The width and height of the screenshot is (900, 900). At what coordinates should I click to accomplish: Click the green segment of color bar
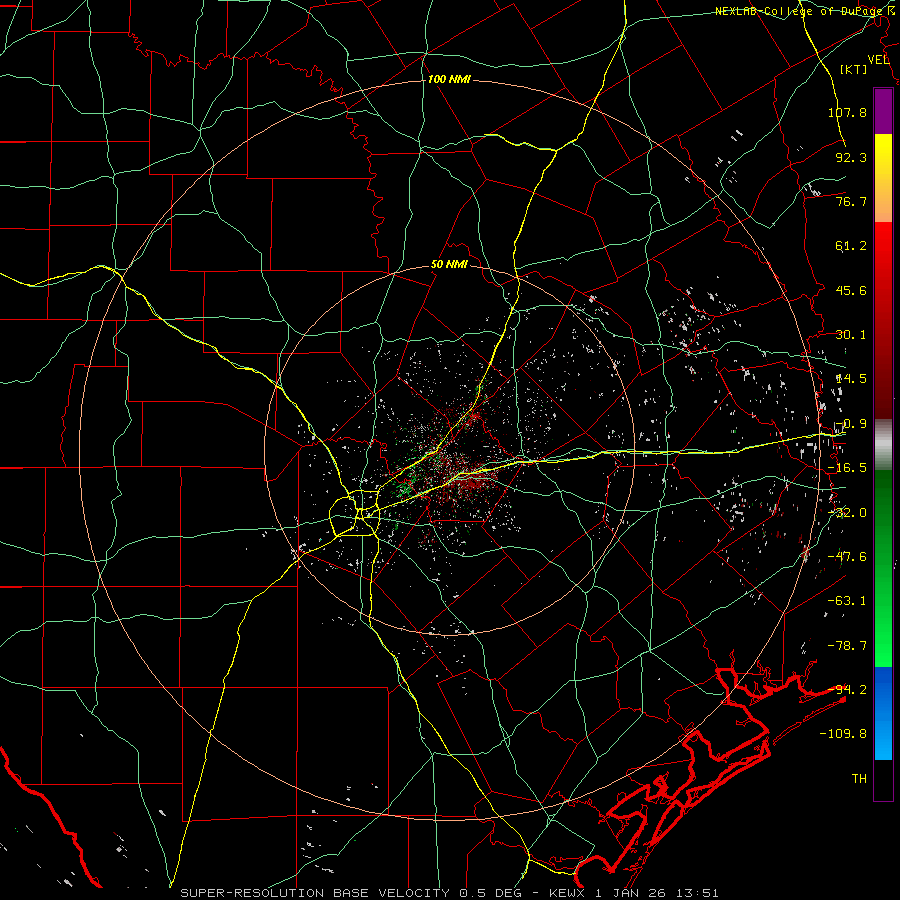click(x=883, y=568)
